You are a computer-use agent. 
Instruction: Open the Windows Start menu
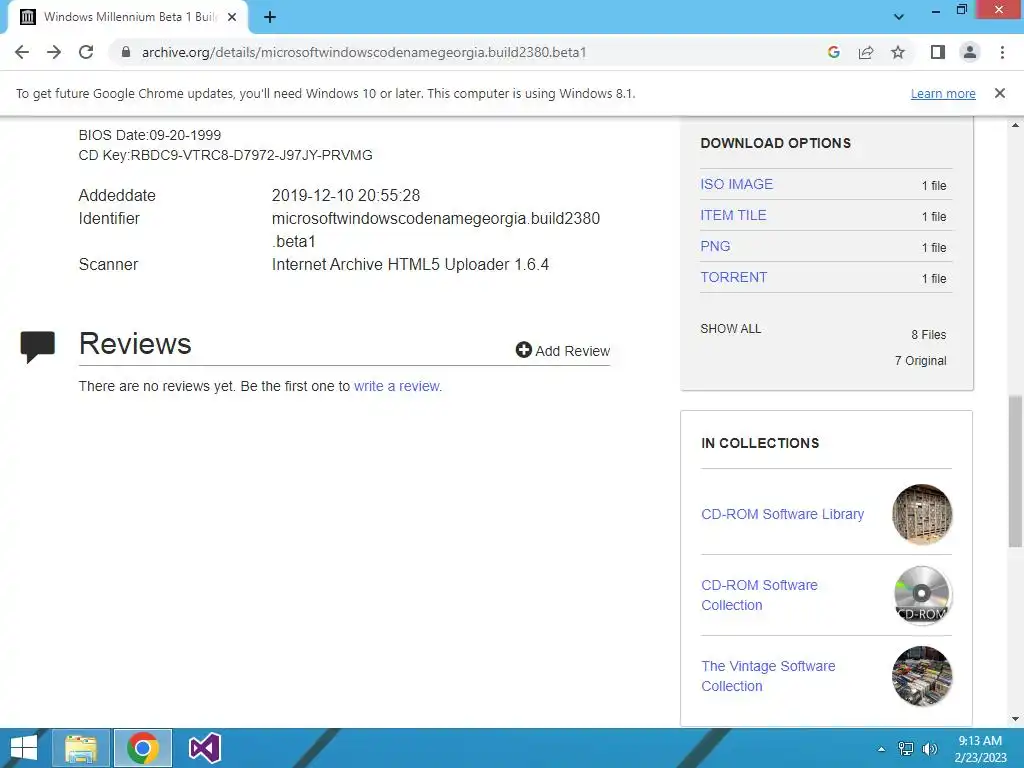24,748
